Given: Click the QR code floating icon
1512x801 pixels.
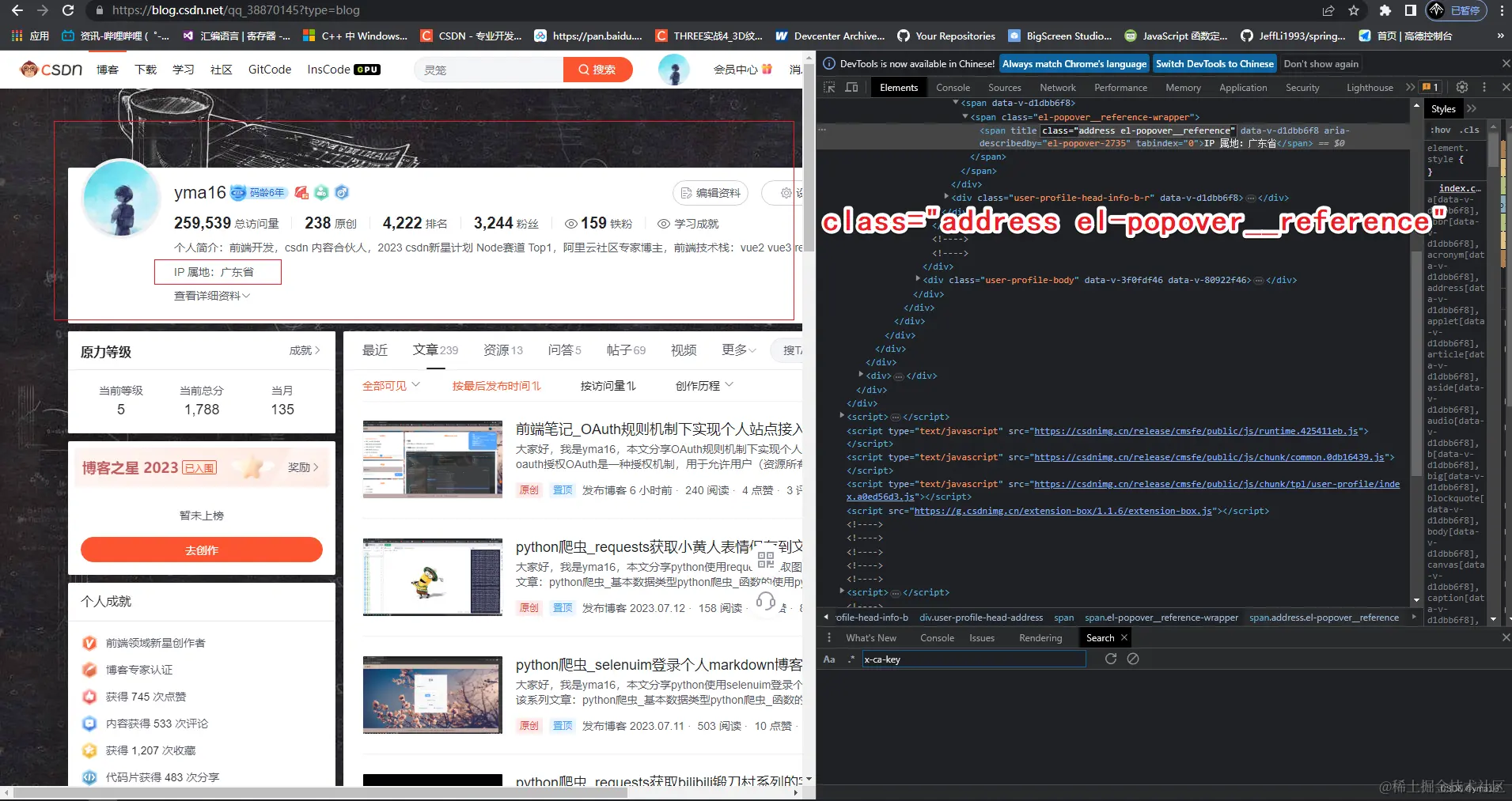Looking at the screenshot, I should tap(766, 560).
